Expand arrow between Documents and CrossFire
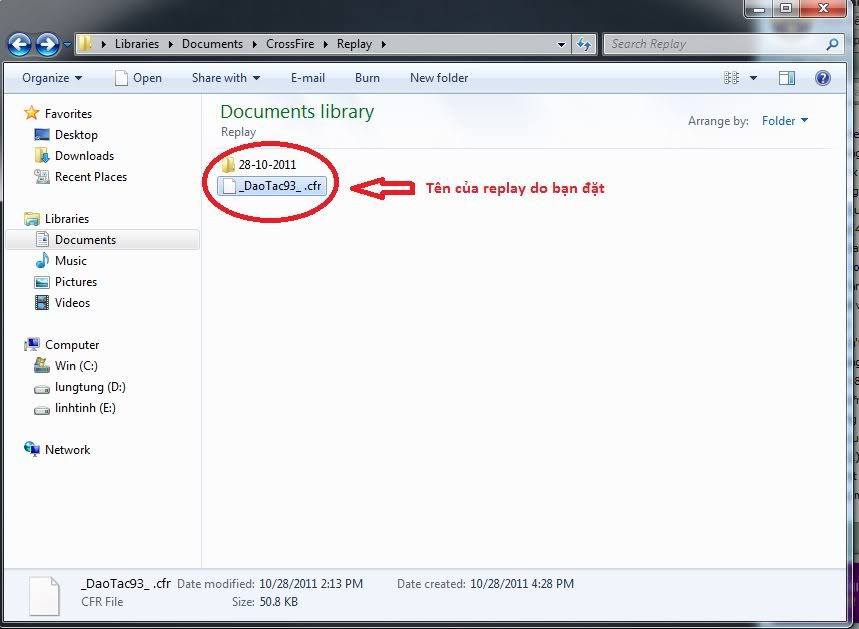This screenshot has height=629, width=859. pos(254,44)
